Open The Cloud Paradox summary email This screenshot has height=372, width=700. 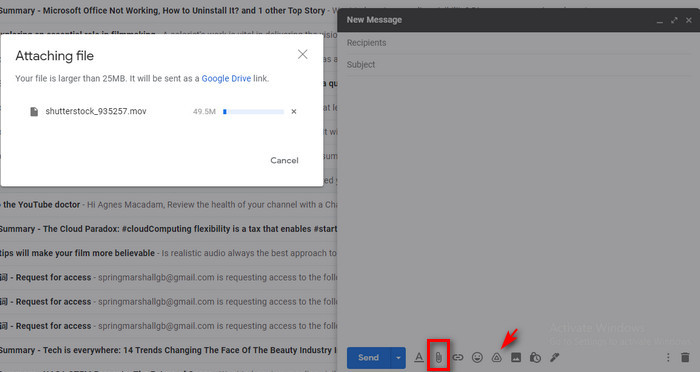pos(168,229)
